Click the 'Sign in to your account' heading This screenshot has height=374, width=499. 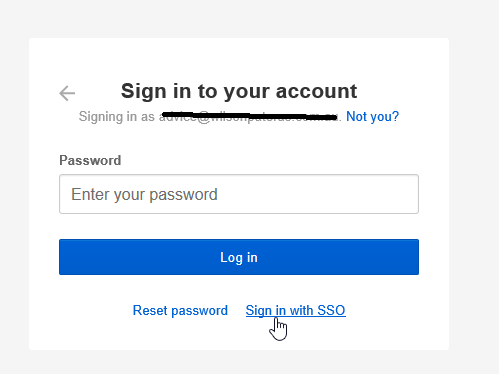click(239, 91)
